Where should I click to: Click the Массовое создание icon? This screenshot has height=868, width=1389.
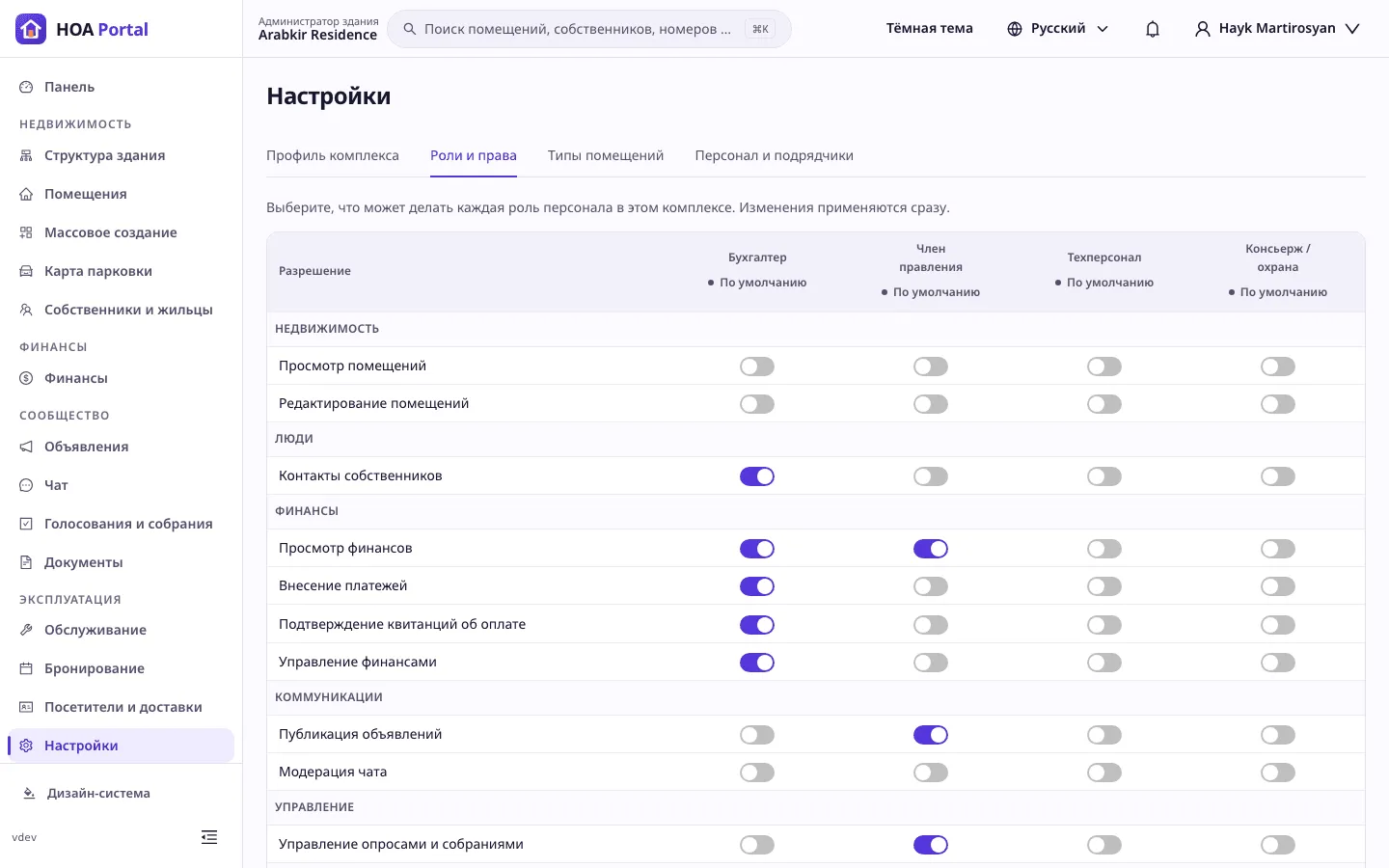pos(26,232)
